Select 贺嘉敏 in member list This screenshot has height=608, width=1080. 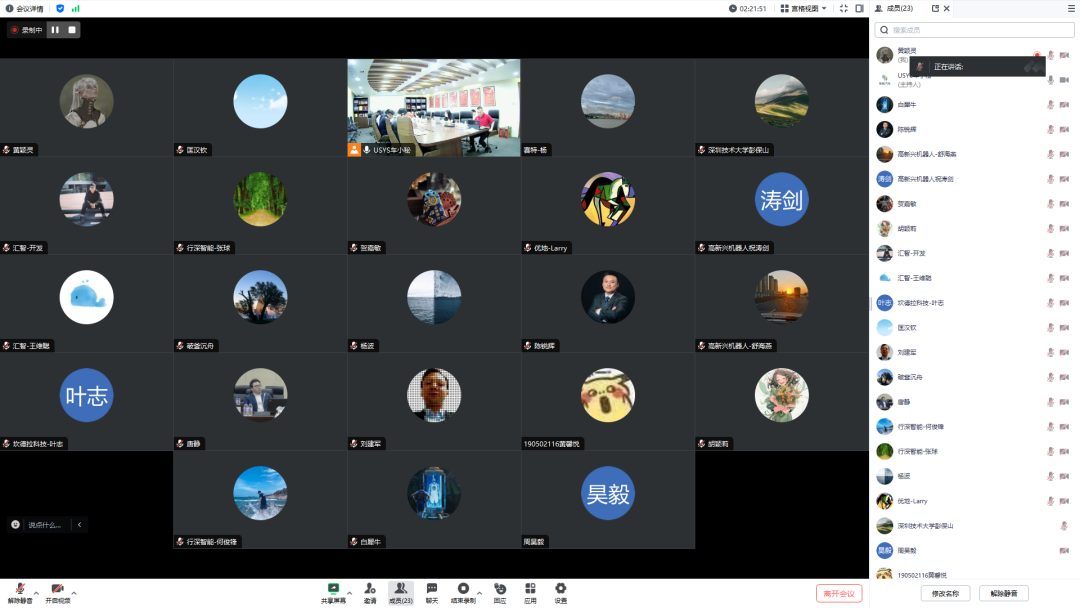pyautogui.click(x=974, y=204)
